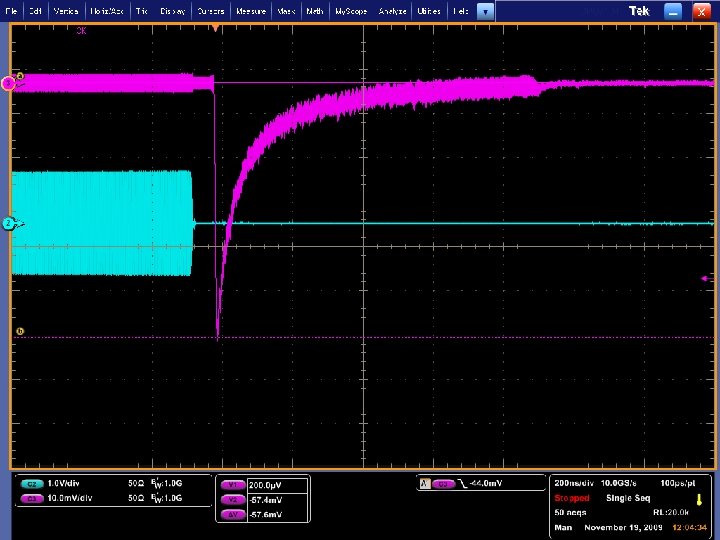
Task: Open the Help menu
Action: click(x=461, y=11)
